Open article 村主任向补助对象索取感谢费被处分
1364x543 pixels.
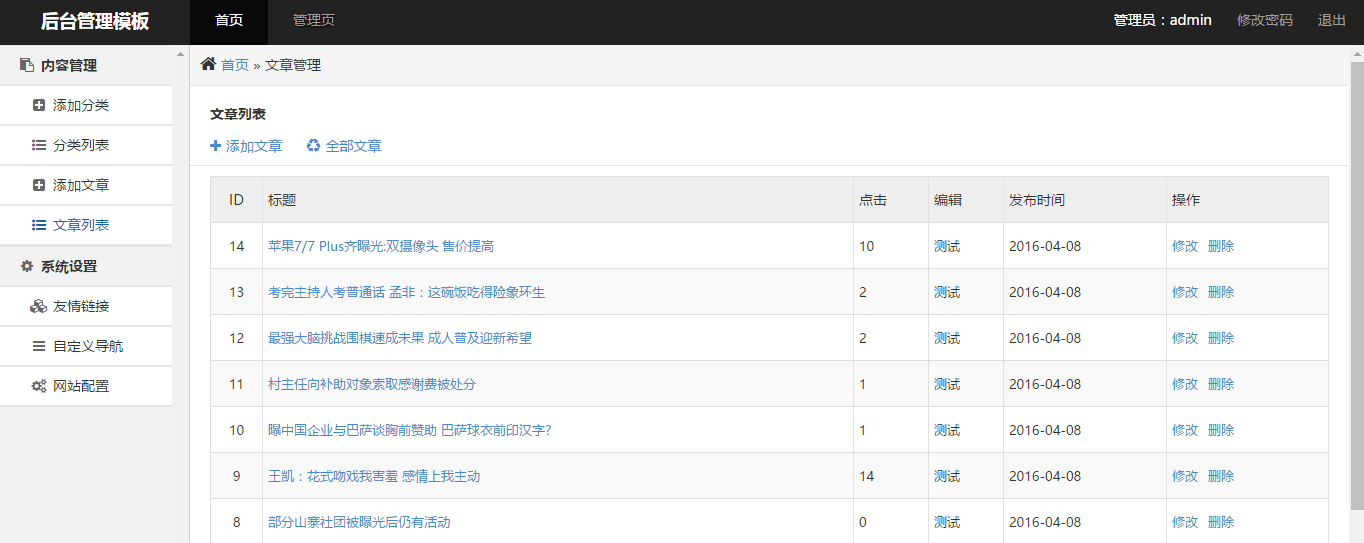coord(372,384)
